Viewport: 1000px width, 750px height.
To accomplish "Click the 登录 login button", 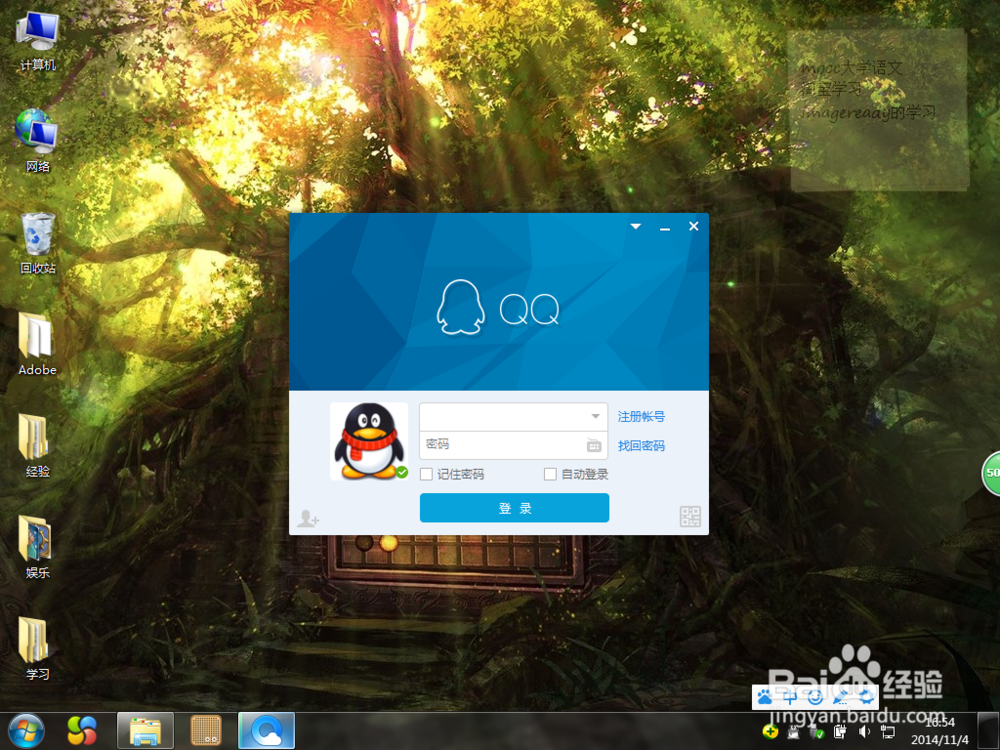I will click(514, 508).
